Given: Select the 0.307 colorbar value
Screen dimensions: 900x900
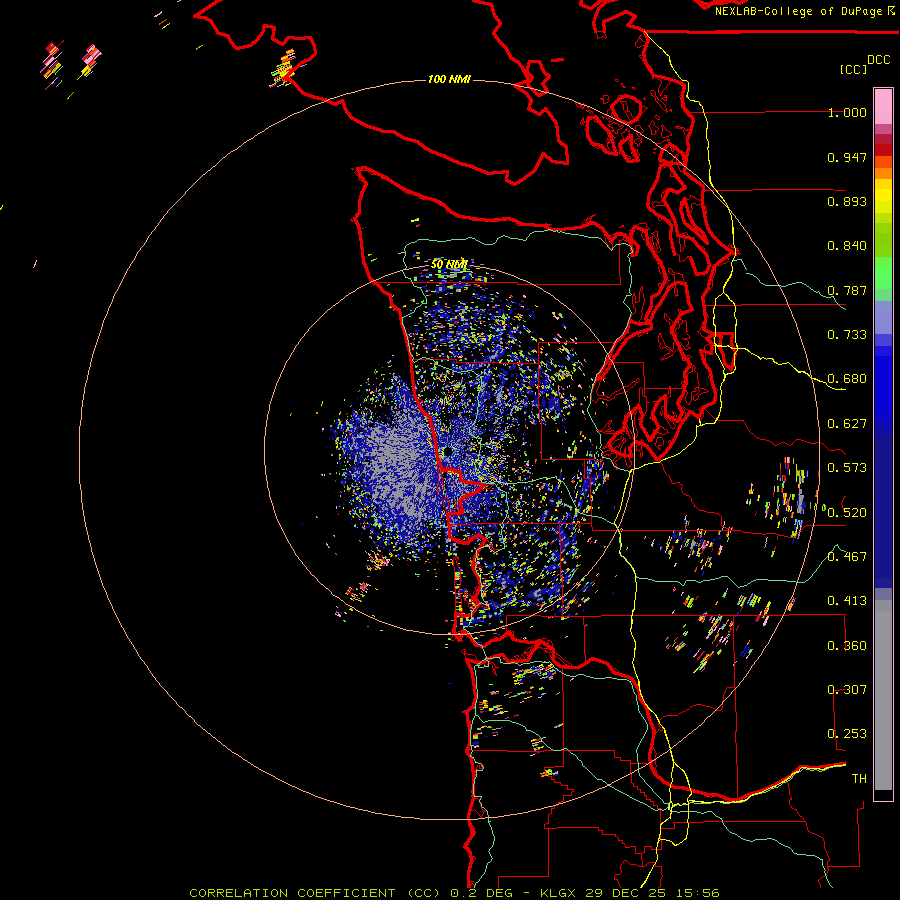Looking at the screenshot, I should [x=847, y=690].
